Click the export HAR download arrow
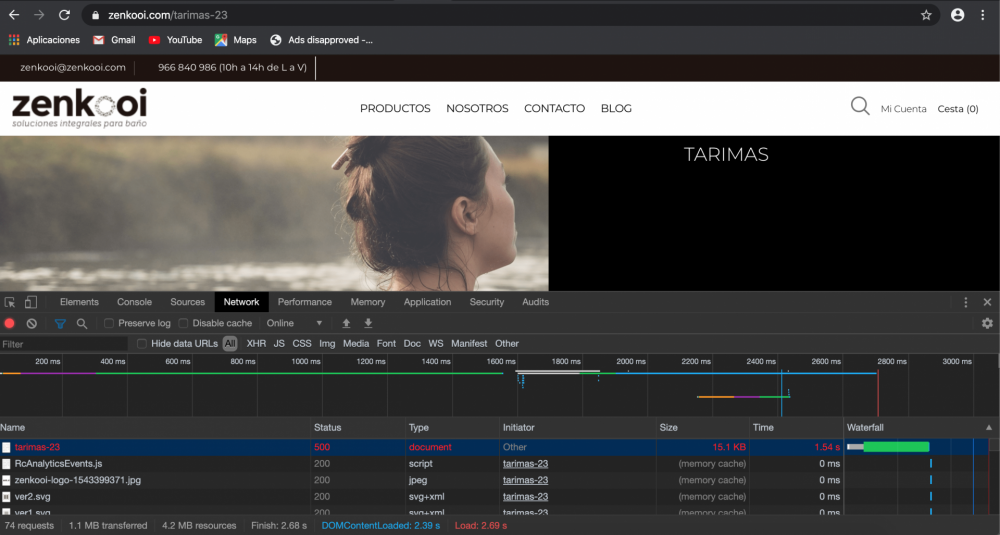The width and height of the screenshot is (1000, 535). pos(368,324)
